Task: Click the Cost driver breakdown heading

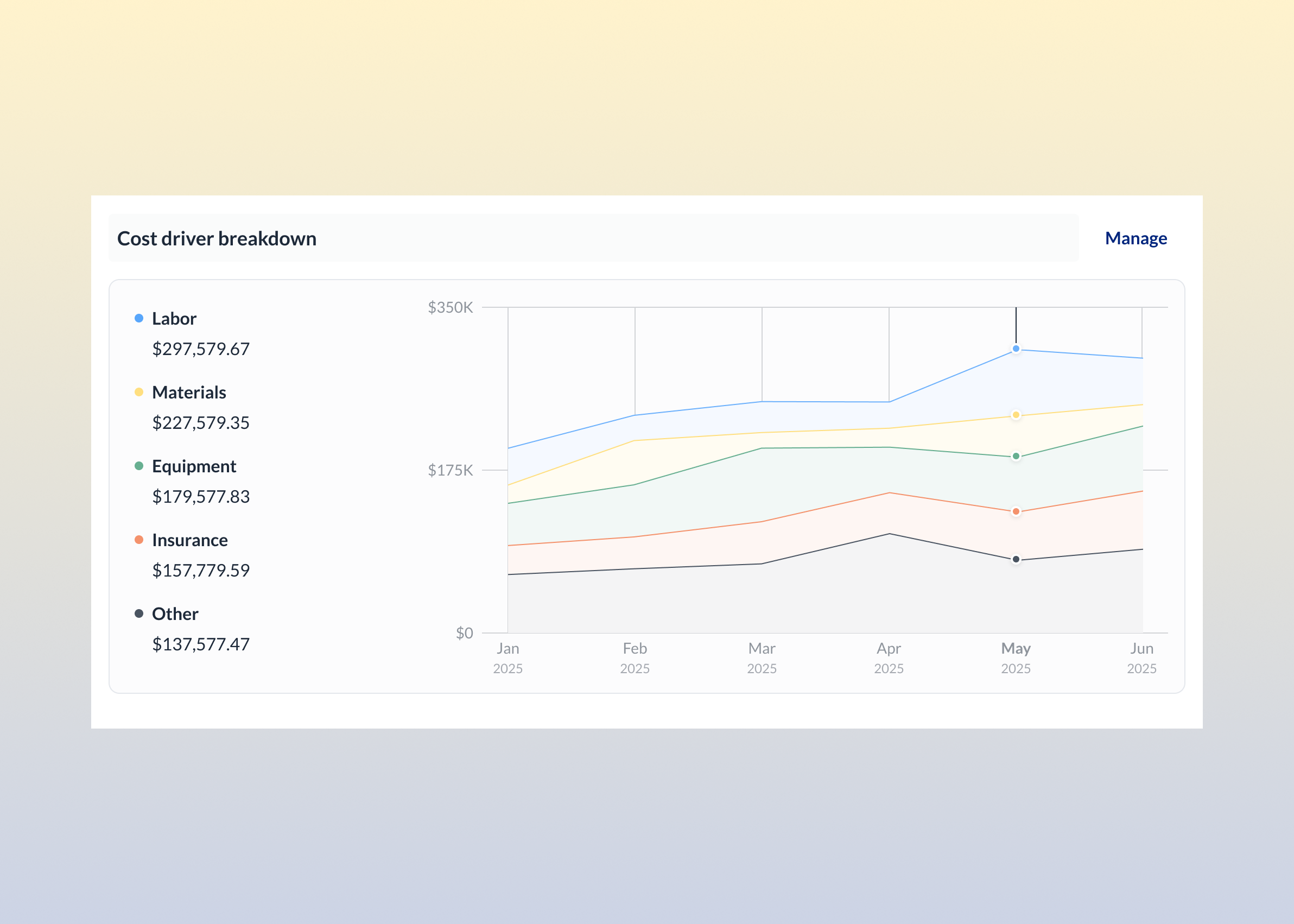Action: 217,238
